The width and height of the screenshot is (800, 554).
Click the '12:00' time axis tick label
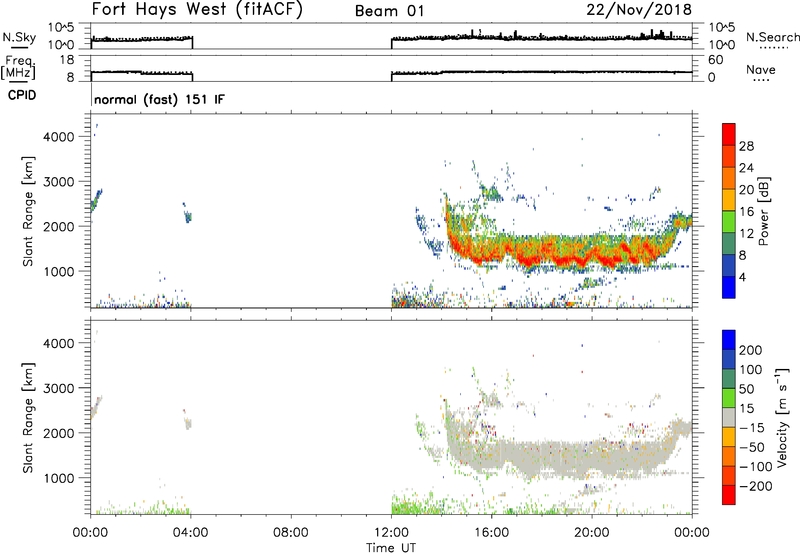tap(391, 533)
